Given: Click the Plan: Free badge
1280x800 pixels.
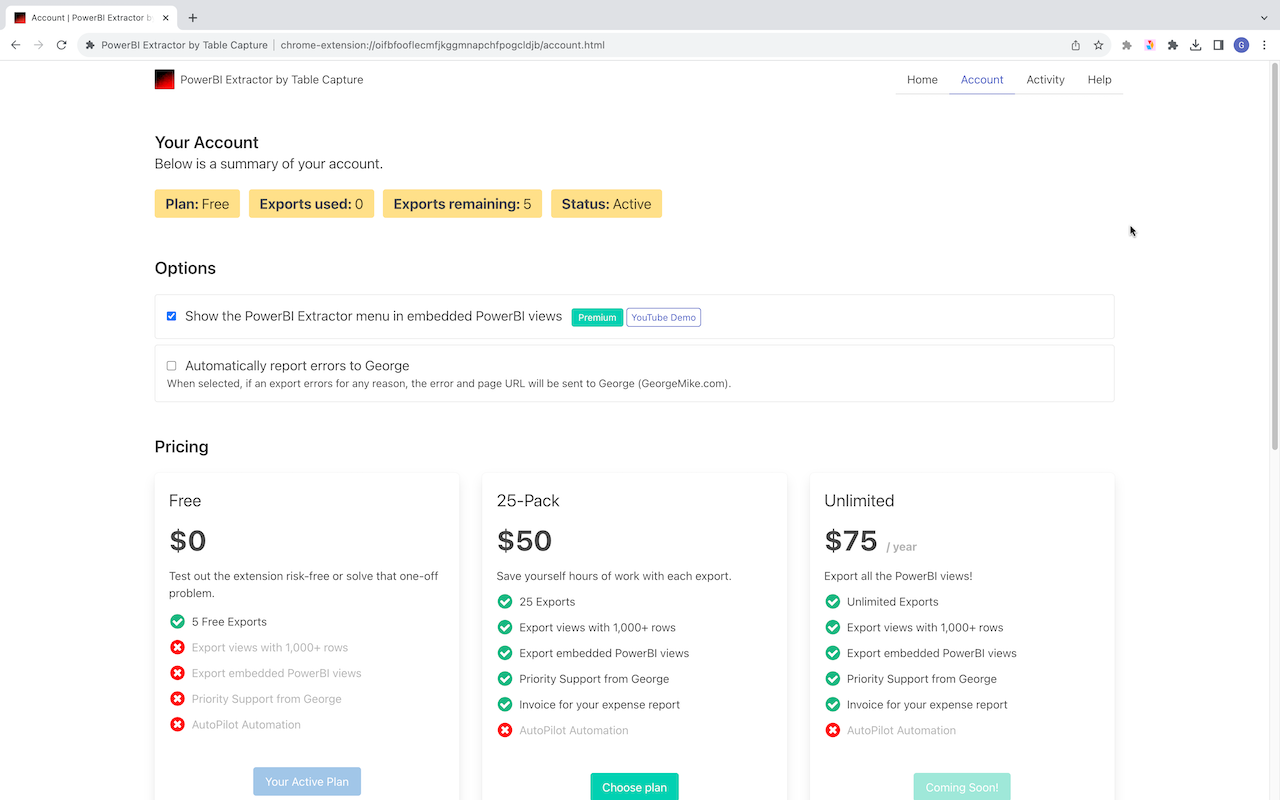Looking at the screenshot, I should (x=197, y=204).
